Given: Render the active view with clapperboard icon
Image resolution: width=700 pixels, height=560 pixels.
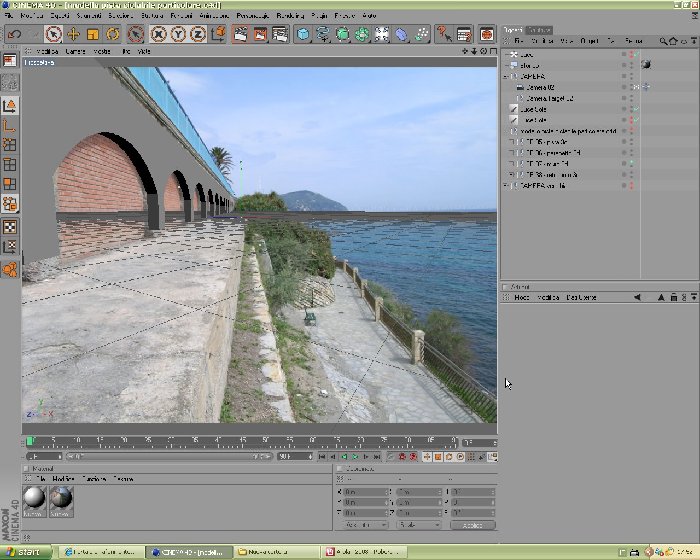Looking at the screenshot, I should tap(241, 34).
